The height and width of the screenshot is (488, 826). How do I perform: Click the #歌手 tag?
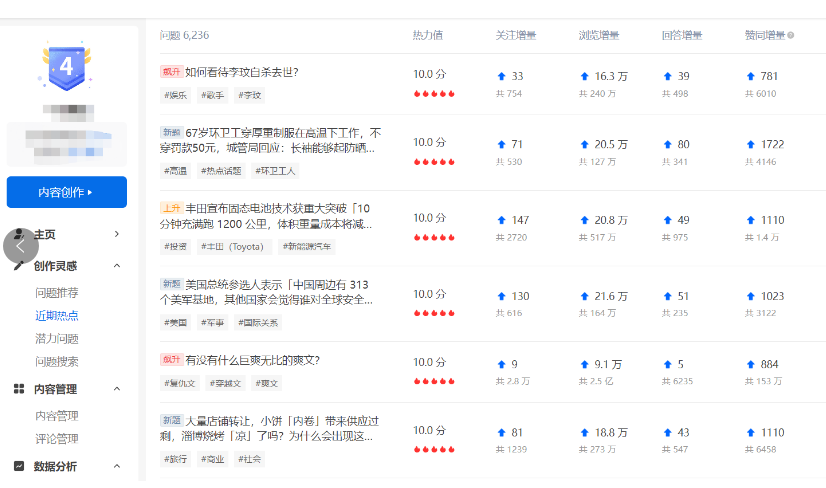(x=212, y=95)
